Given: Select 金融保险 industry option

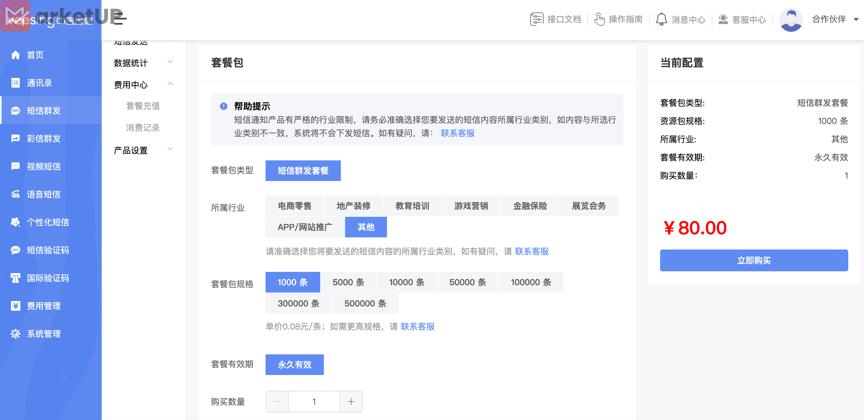Looking at the screenshot, I should click(530, 206).
